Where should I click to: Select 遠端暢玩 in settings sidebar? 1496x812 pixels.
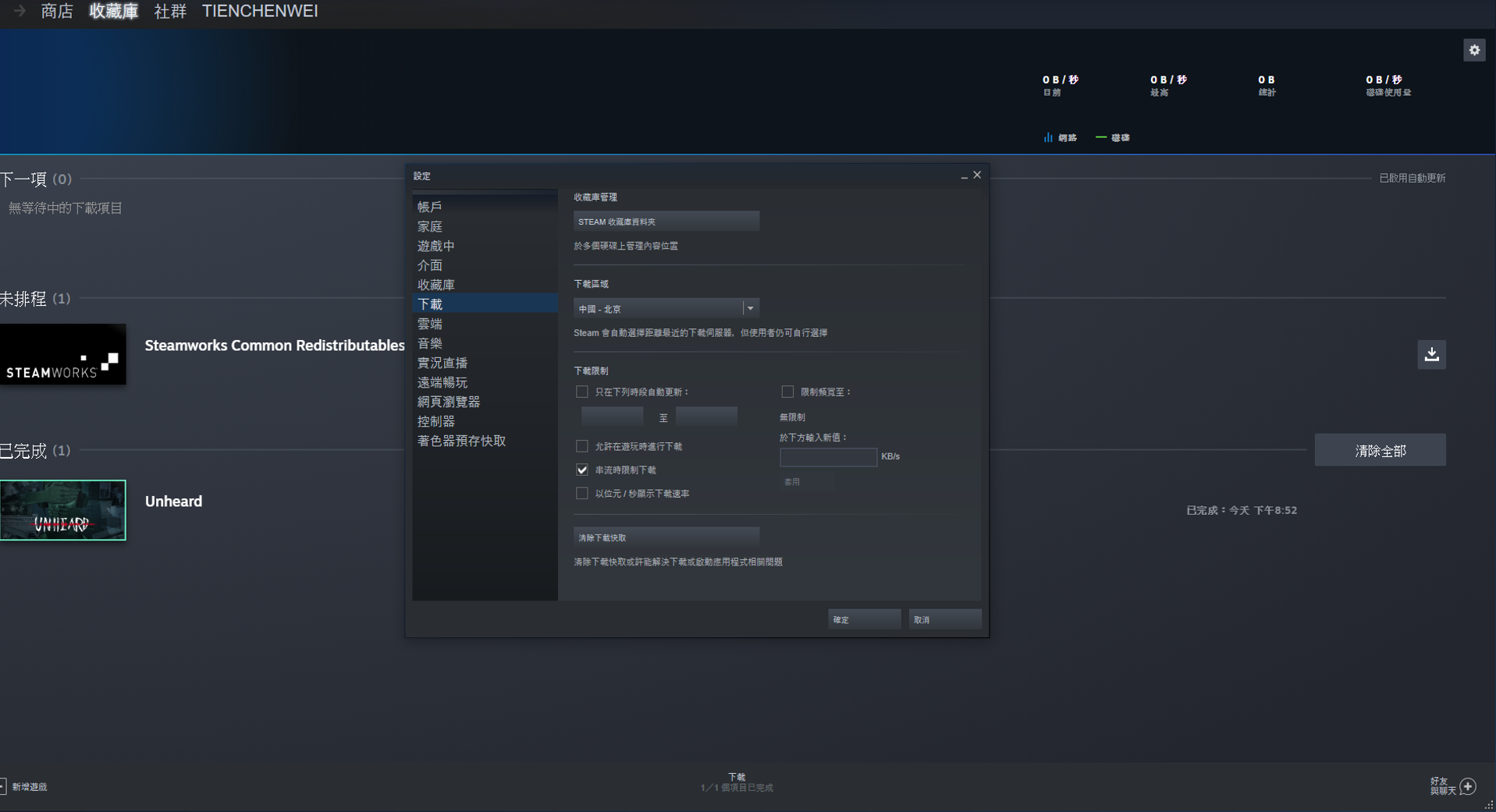coord(485,382)
